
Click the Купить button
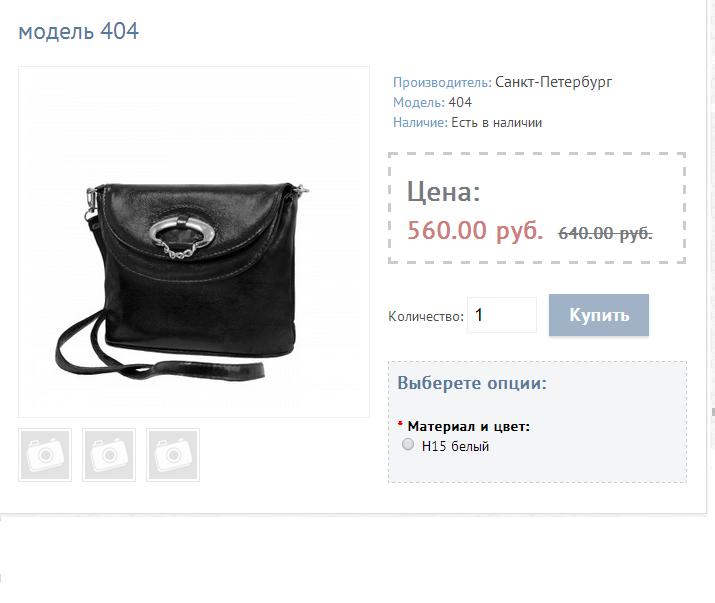tap(599, 315)
